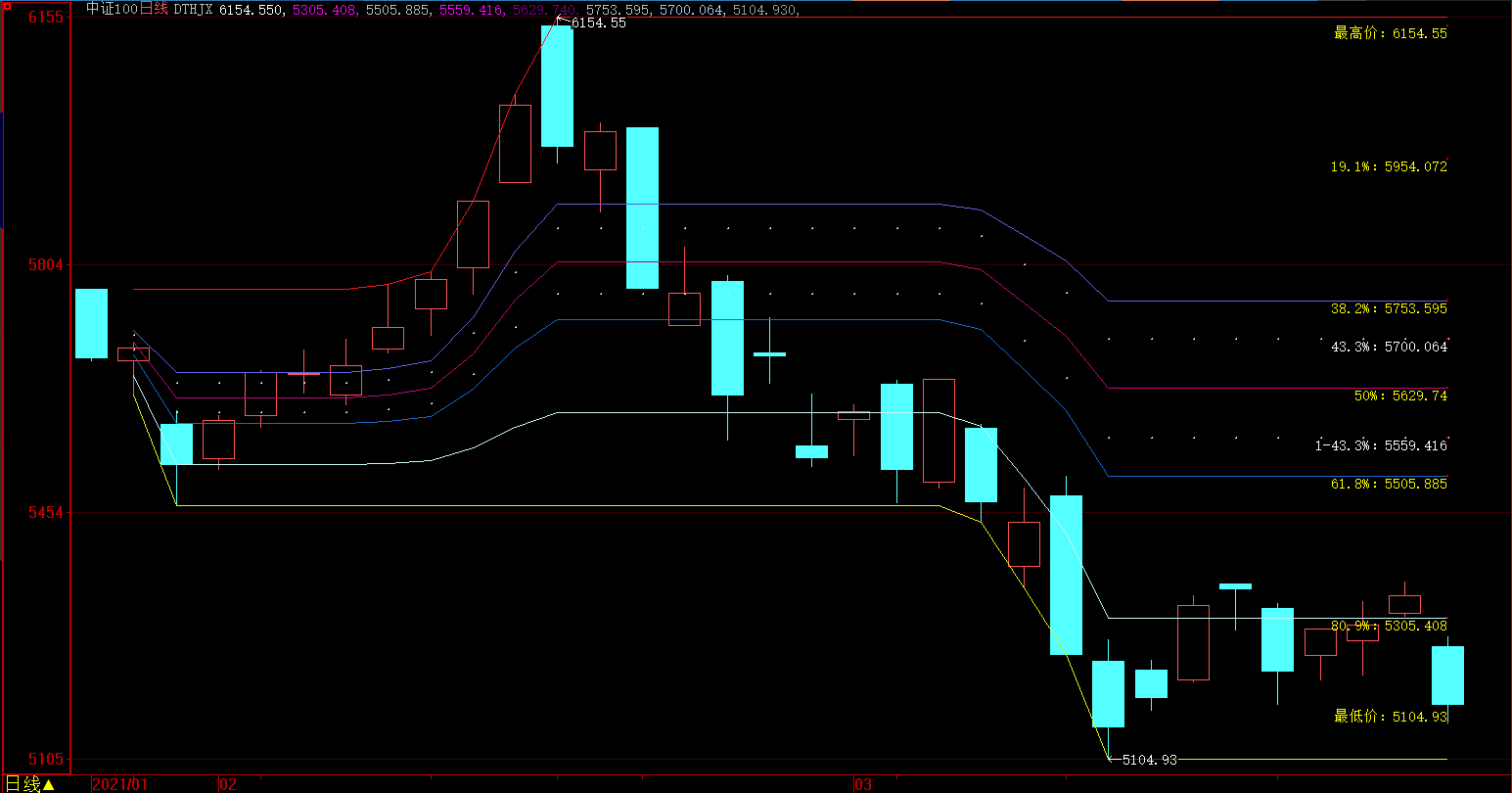Screen dimensions: 1512x793
Task: Click the 80.9%: 5305.408 level label
Action: (1388, 626)
